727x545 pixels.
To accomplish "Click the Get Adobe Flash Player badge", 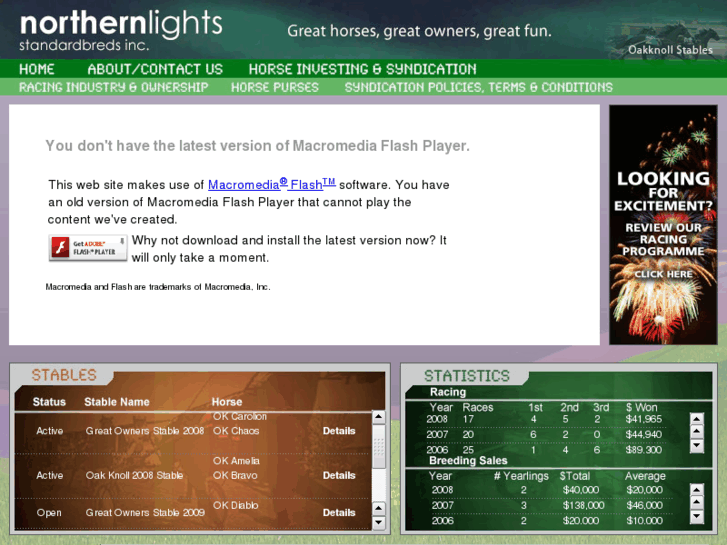I will click(88, 248).
